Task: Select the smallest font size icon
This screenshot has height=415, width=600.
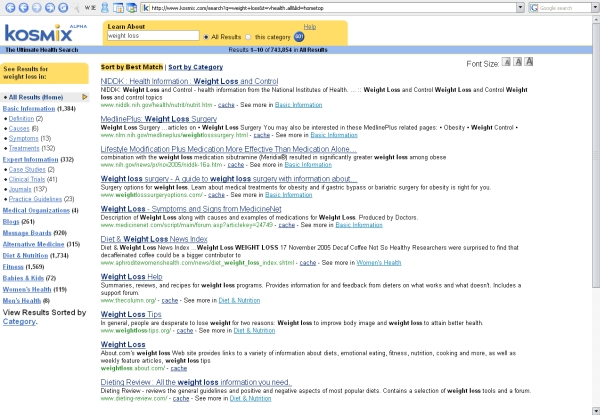Action: (504, 62)
